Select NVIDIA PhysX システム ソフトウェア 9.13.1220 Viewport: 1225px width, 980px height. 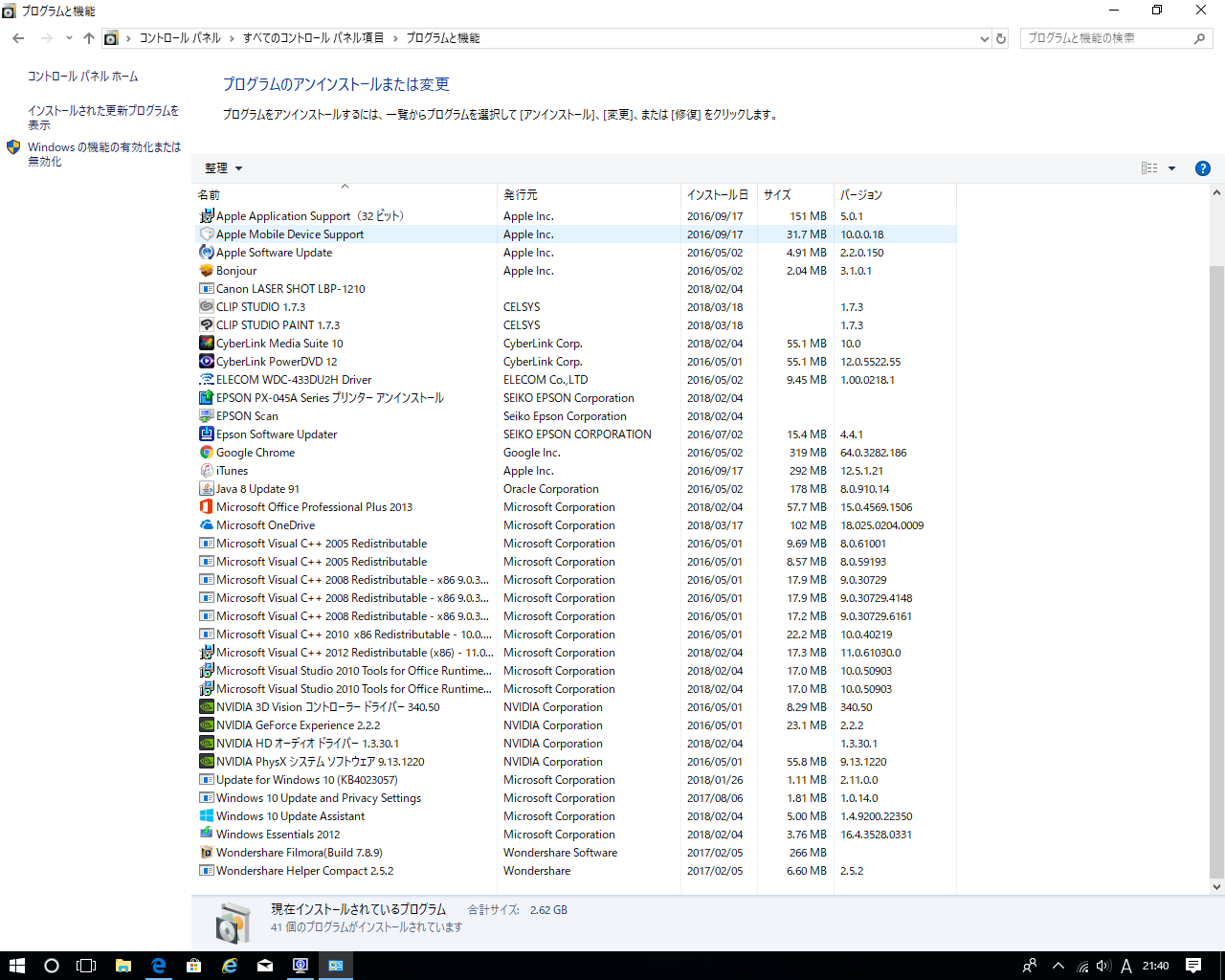click(x=574, y=762)
